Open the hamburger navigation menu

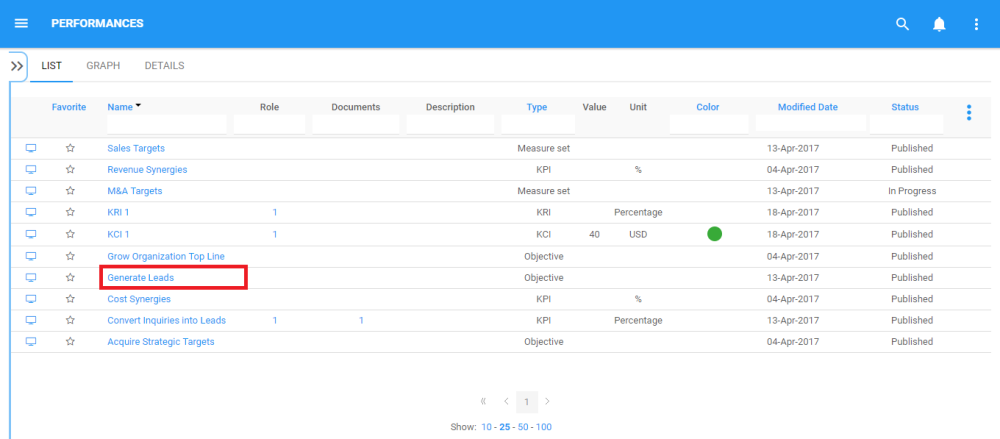pyautogui.click(x=21, y=24)
